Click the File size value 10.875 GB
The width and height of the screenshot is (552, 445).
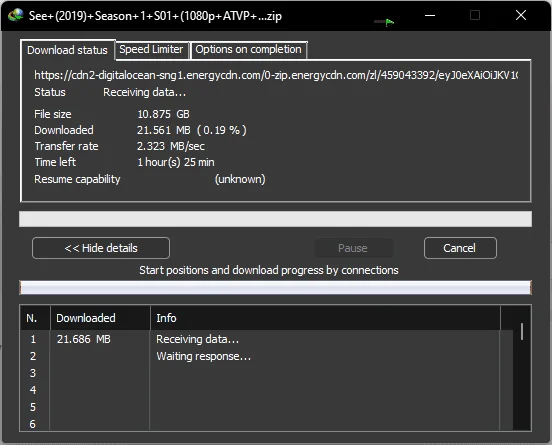click(163, 114)
